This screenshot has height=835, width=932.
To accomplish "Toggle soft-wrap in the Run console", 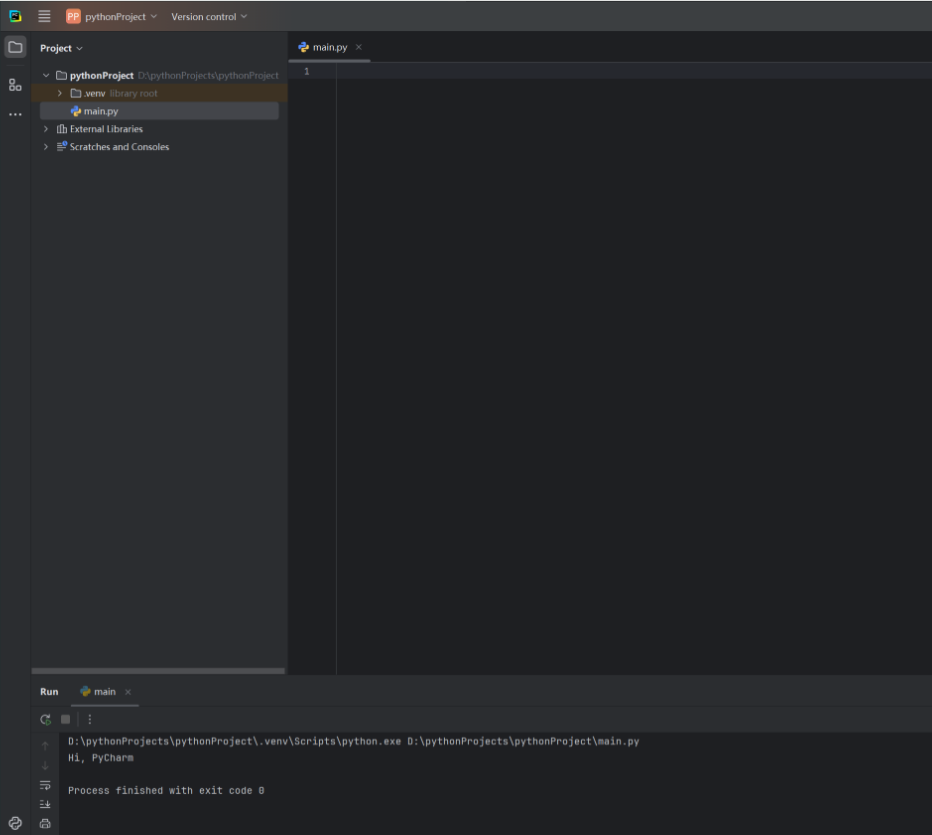I will coord(45,785).
